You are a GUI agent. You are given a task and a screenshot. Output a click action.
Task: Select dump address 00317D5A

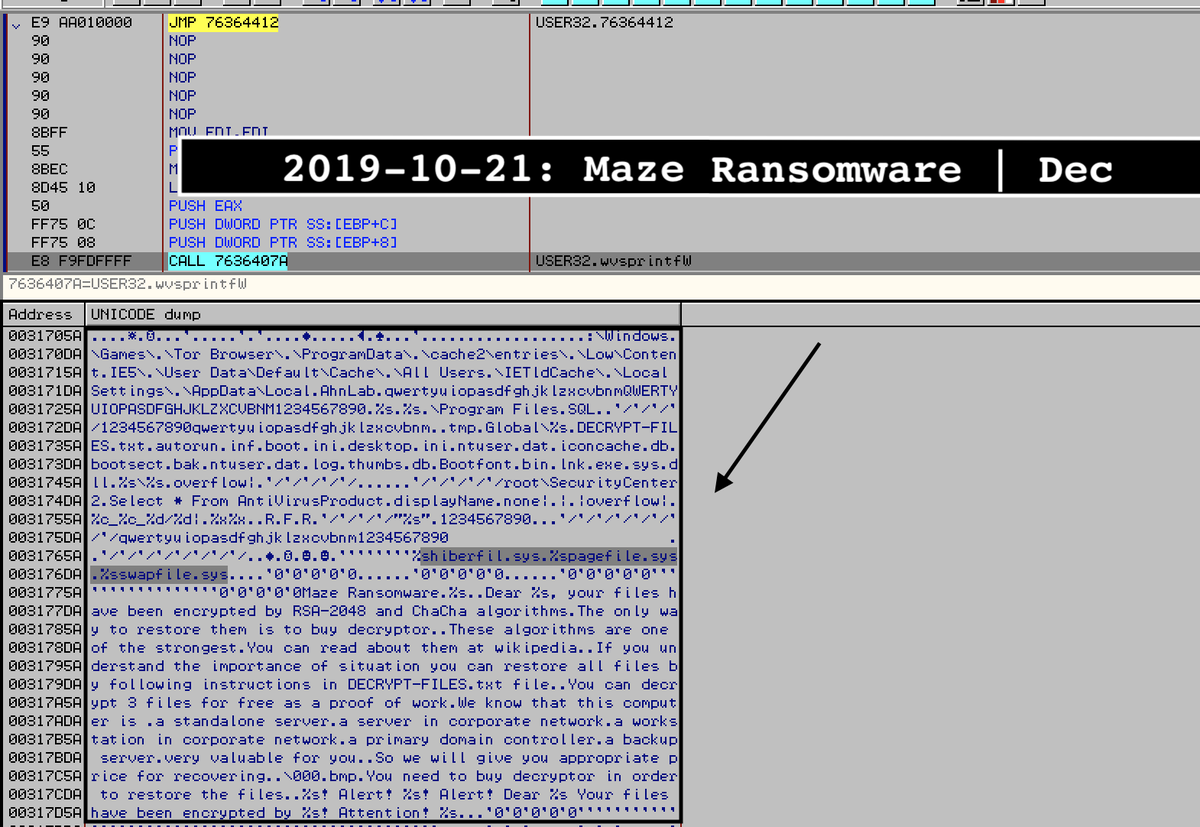click(x=42, y=812)
